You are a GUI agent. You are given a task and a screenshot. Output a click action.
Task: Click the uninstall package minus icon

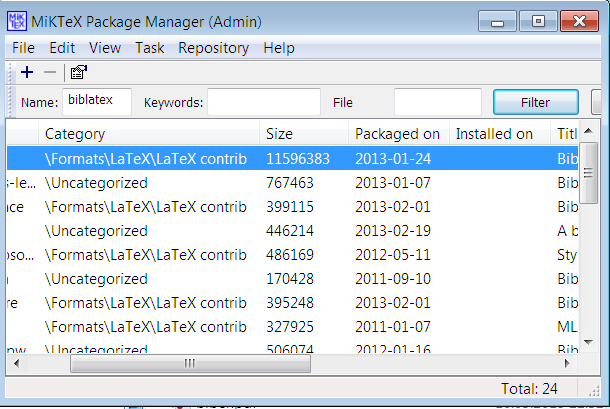(50, 72)
